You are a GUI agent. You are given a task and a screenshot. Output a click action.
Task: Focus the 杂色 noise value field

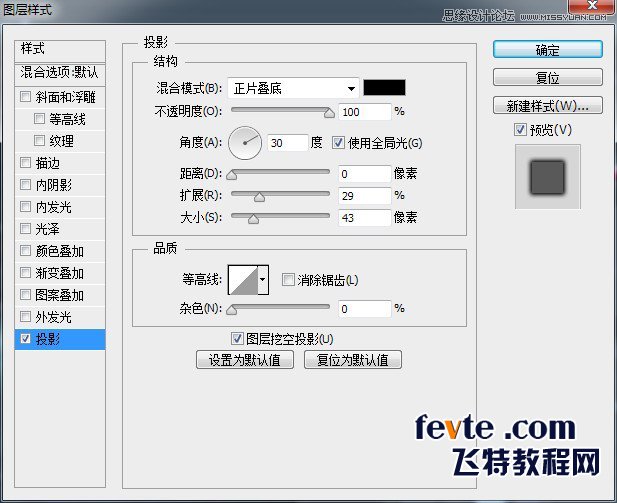point(365,309)
